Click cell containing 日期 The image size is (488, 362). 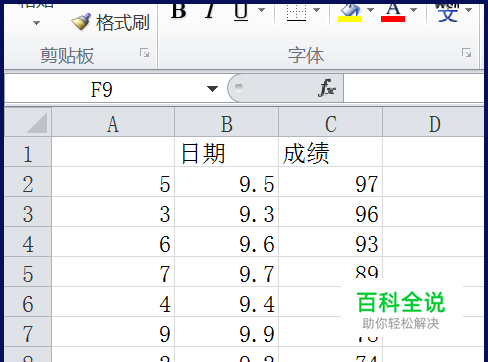click(227, 152)
